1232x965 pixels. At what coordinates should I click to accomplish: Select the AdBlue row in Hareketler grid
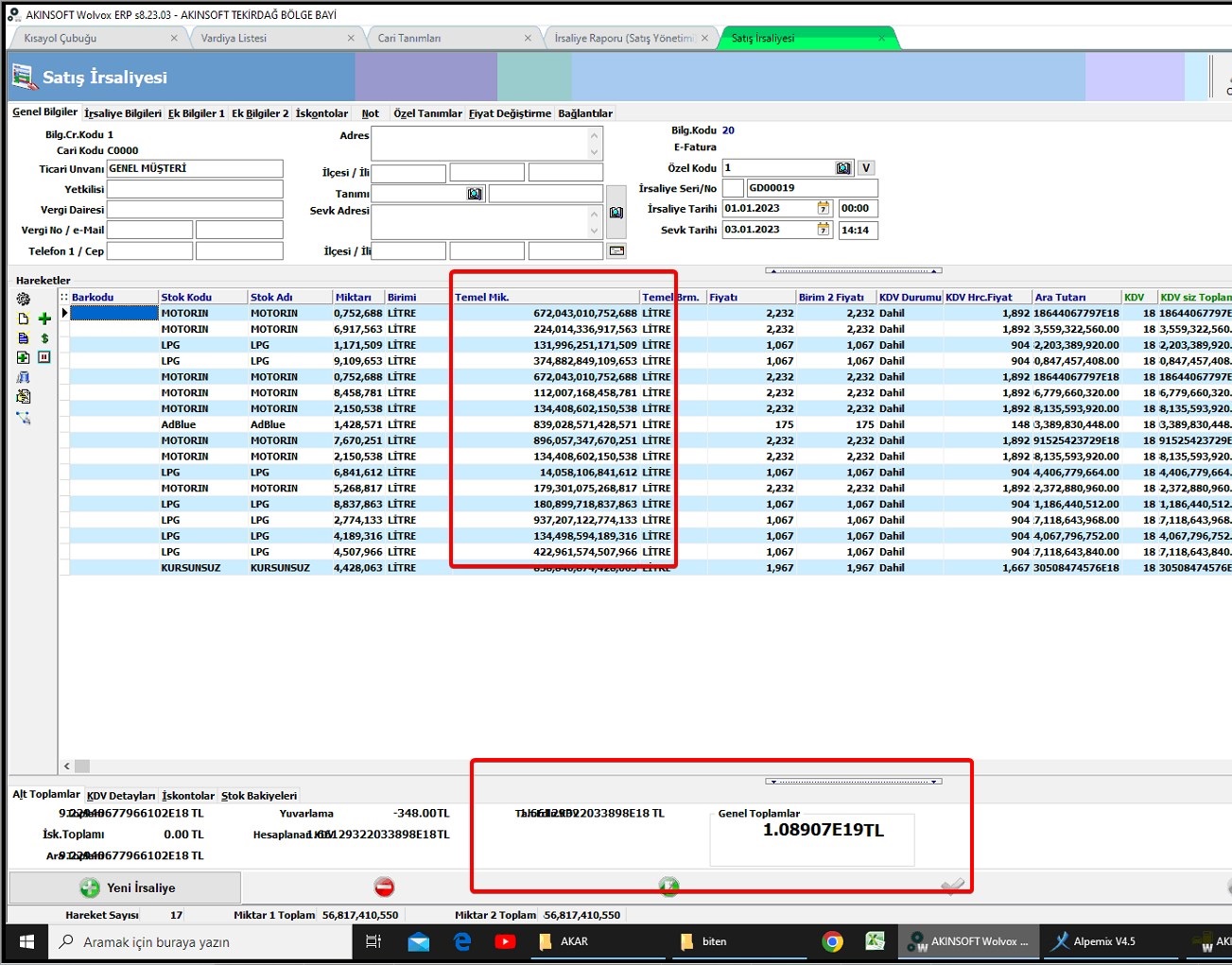pos(644,424)
